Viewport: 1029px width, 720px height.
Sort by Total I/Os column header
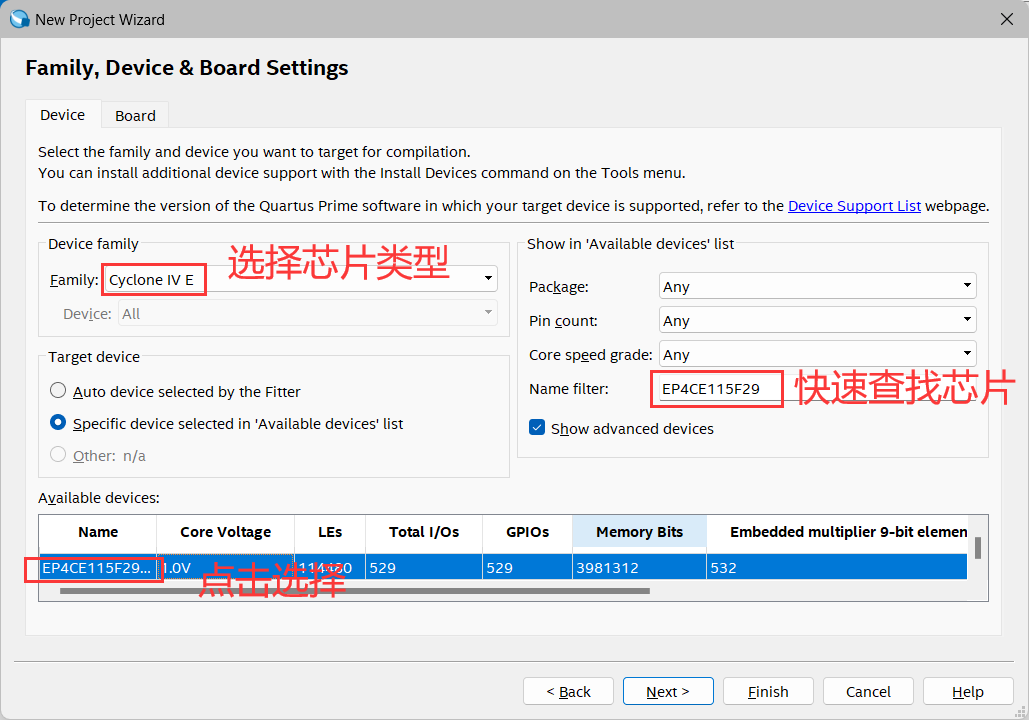coord(423,532)
